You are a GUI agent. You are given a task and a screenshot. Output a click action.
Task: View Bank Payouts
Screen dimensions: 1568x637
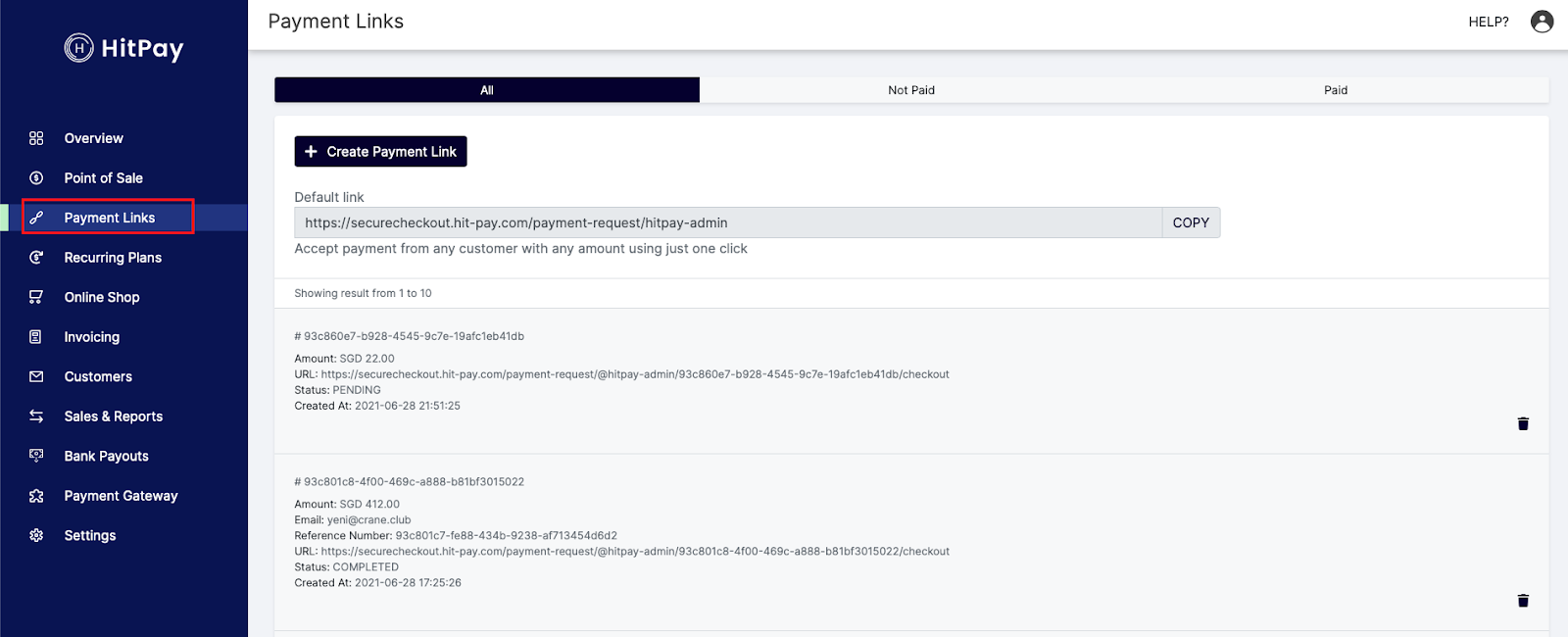point(107,456)
